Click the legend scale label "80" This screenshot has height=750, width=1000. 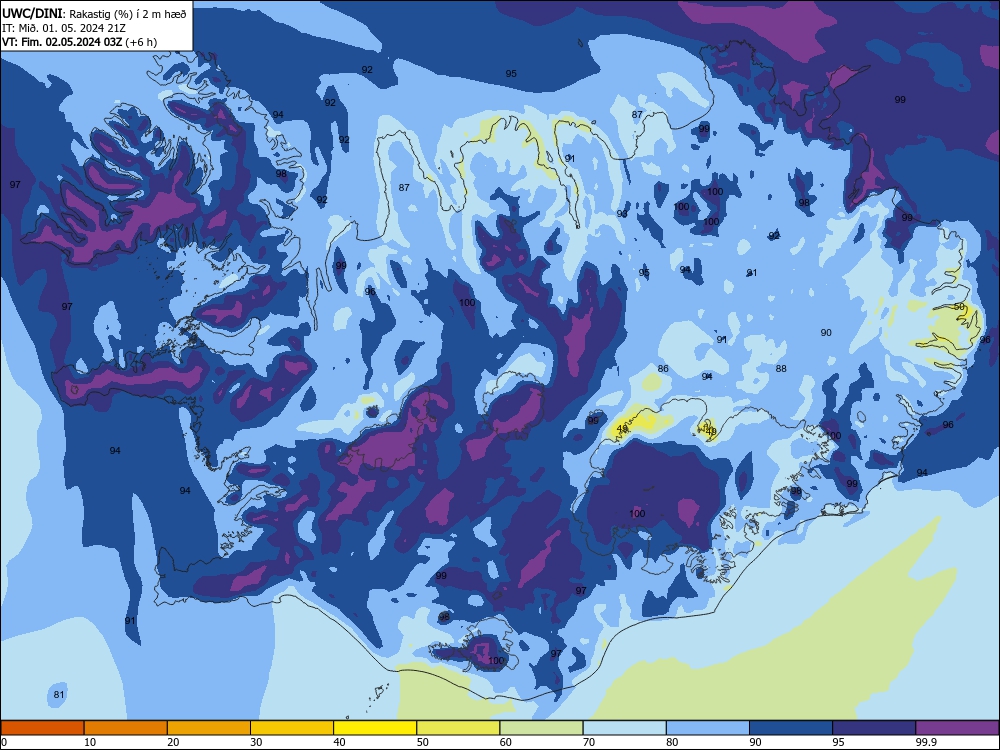click(x=672, y=742)
